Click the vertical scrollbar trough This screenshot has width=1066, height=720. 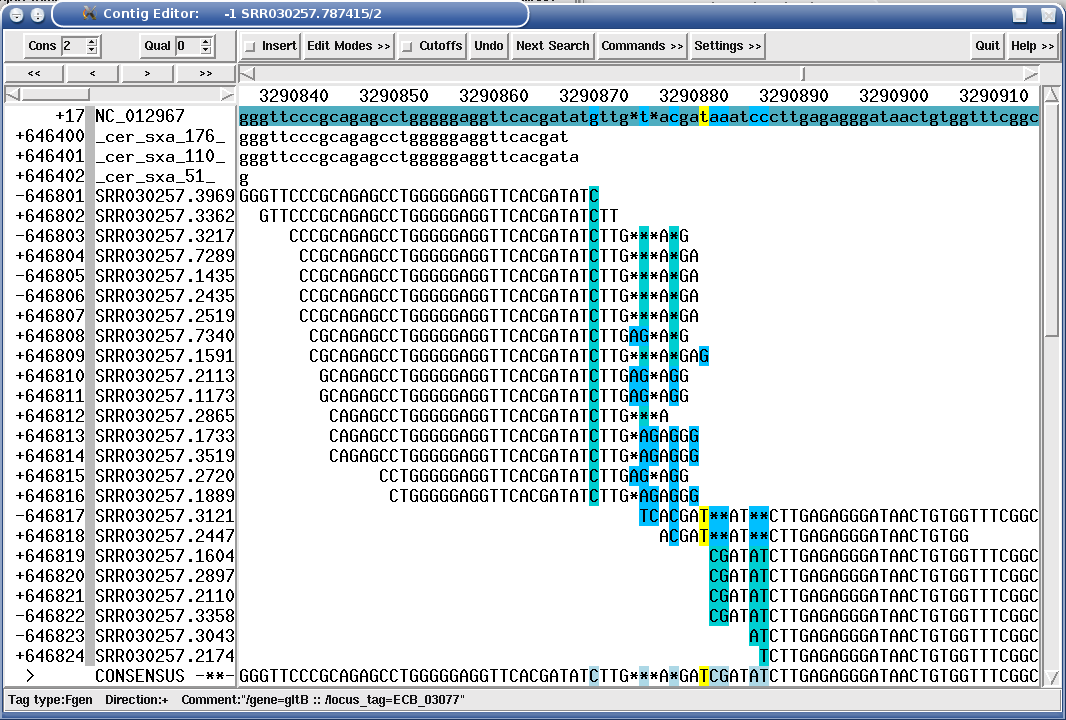pos(1051,503)
